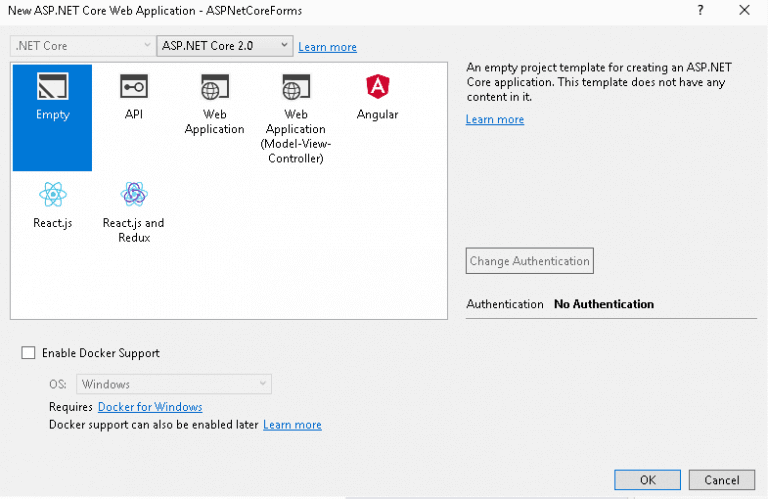The width and height of the screenshot is (768, 499).
Task: Enable Docker Support checkbox
Action: coord(28,353)
